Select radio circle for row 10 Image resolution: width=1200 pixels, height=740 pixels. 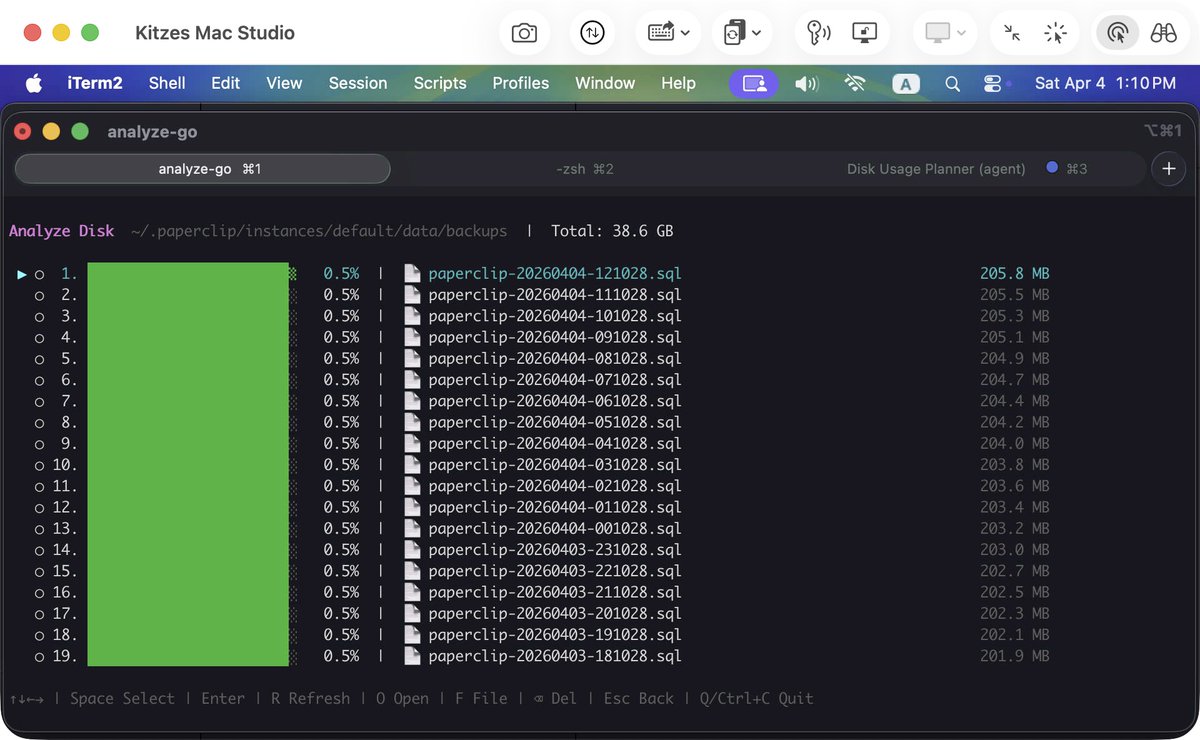(40, 465)
